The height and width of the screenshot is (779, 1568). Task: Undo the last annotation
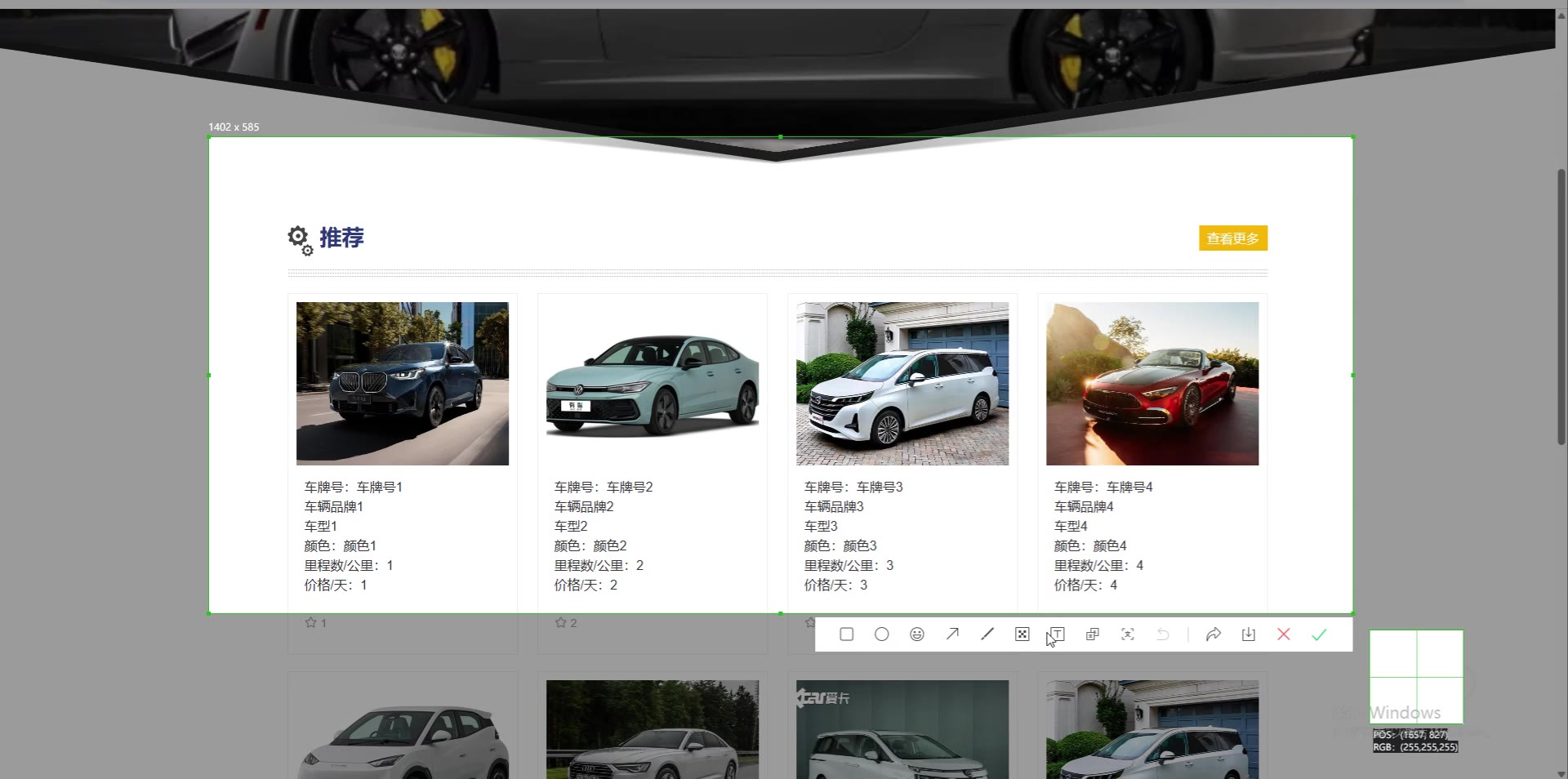pos(1163,634)
